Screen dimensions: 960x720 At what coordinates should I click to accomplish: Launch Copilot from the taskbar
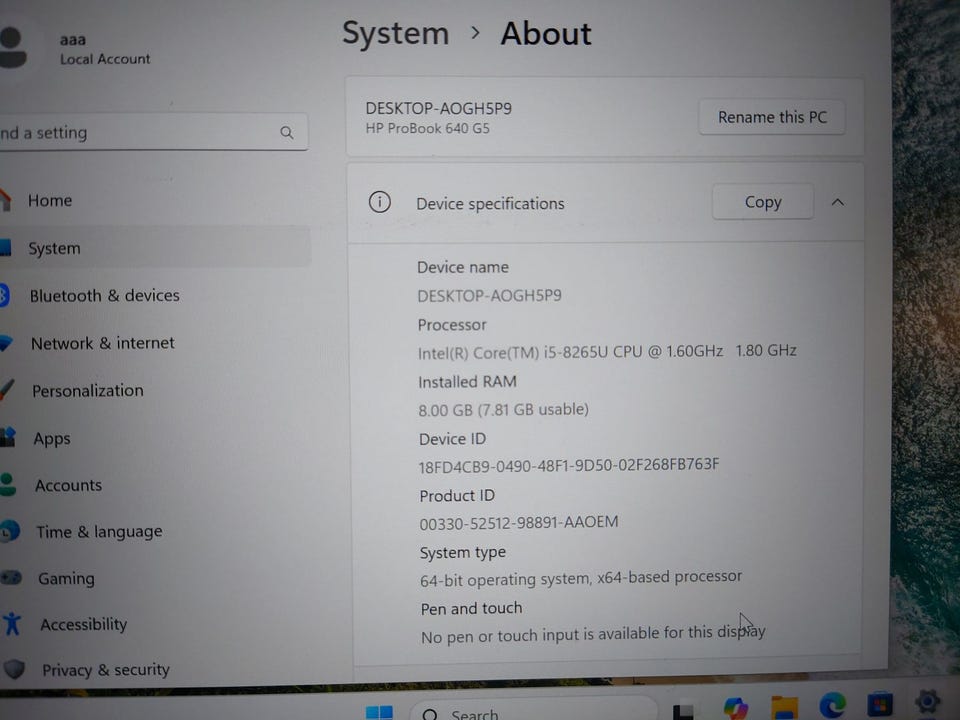(x=735, y=708)
